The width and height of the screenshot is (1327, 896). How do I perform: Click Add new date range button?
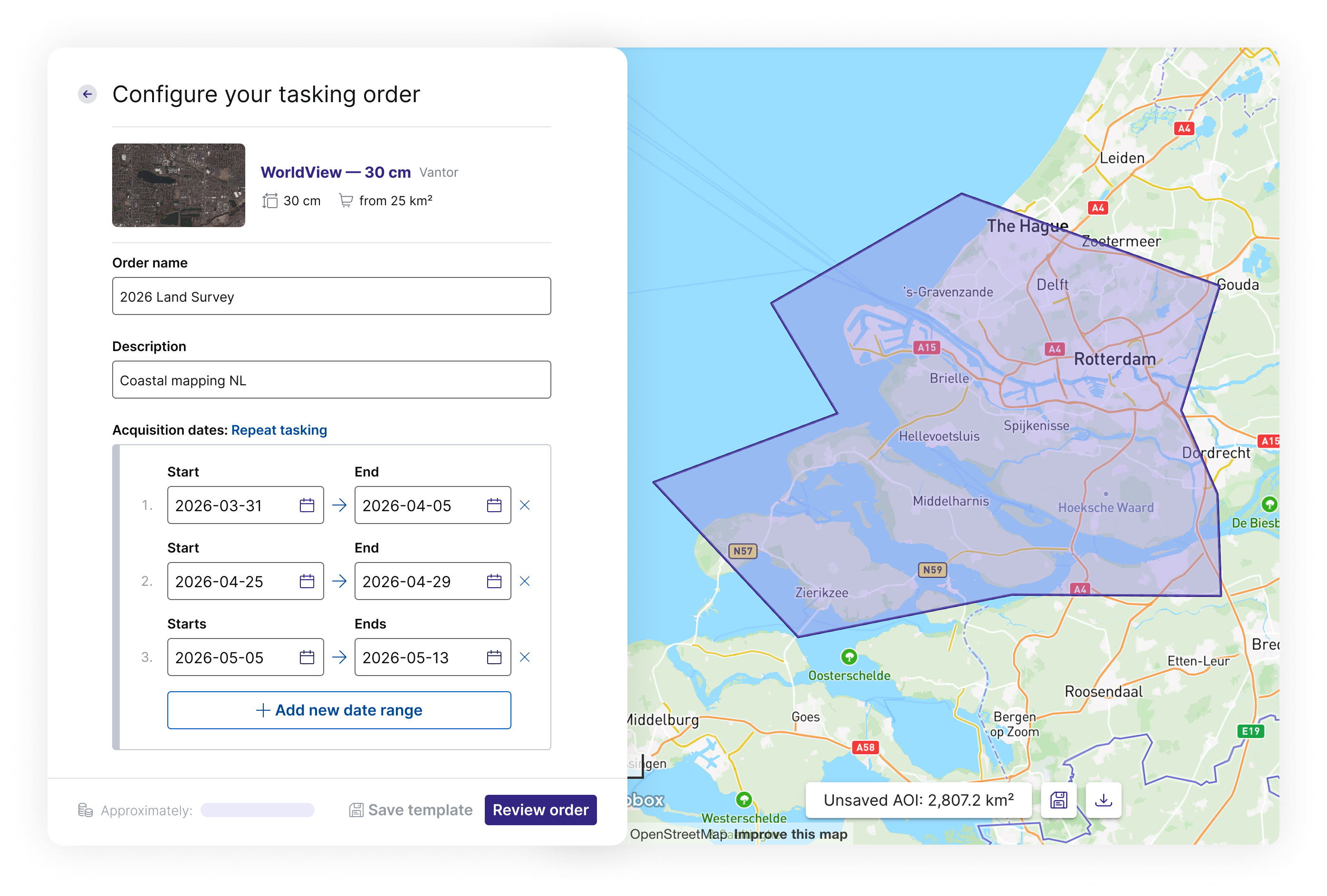click(339, 710)
